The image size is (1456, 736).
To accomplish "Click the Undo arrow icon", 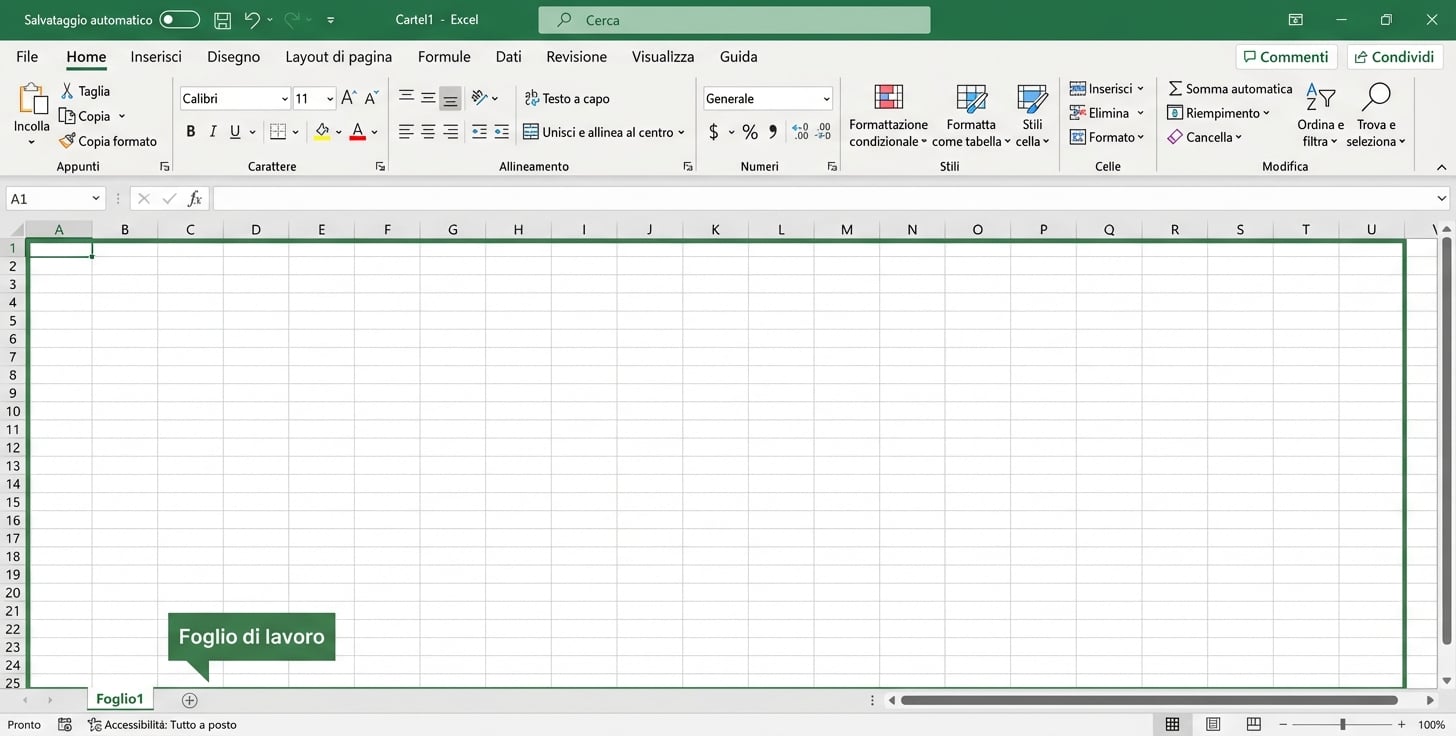I will tap(252, 20).
